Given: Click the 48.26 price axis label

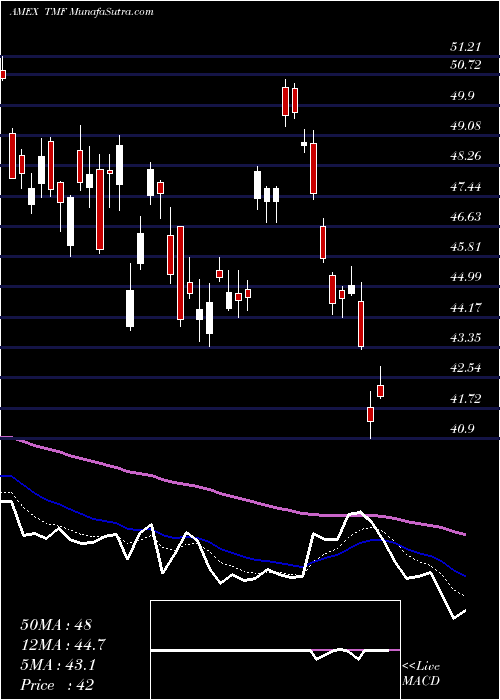Looking at the screenshot, I should click(x=466, y=156).
